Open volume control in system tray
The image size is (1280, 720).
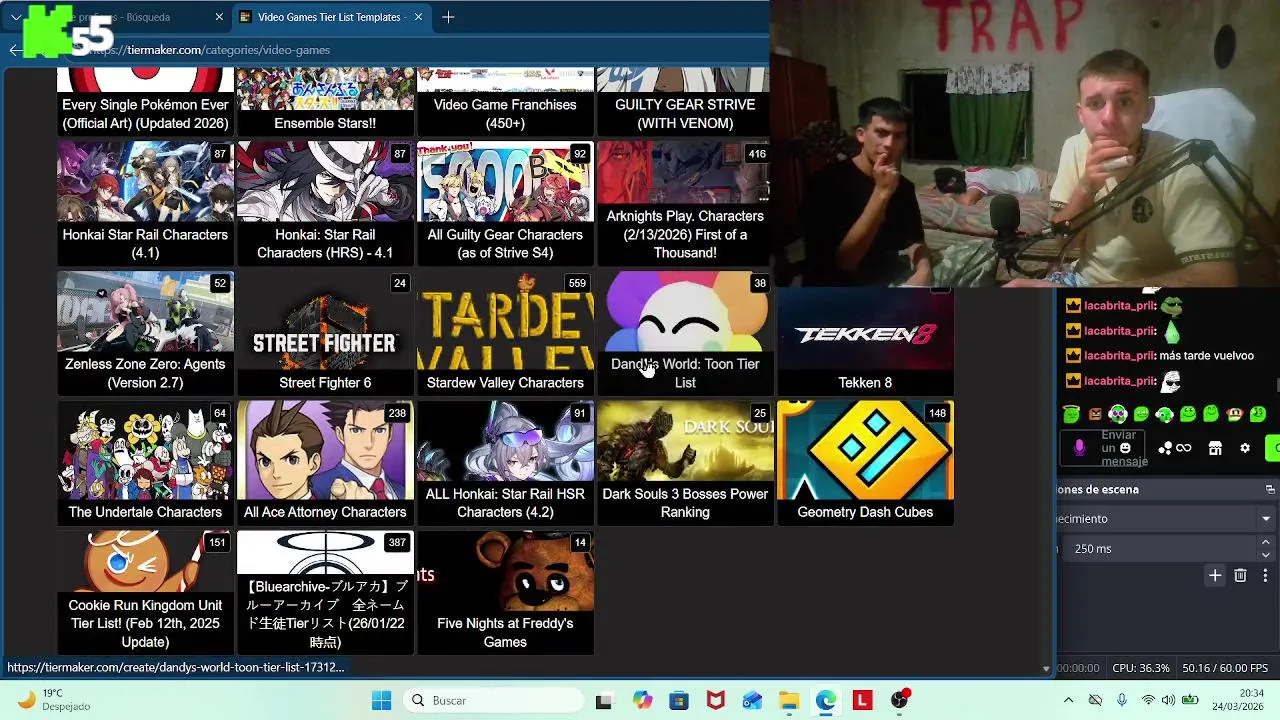[x=1169, y=701]
